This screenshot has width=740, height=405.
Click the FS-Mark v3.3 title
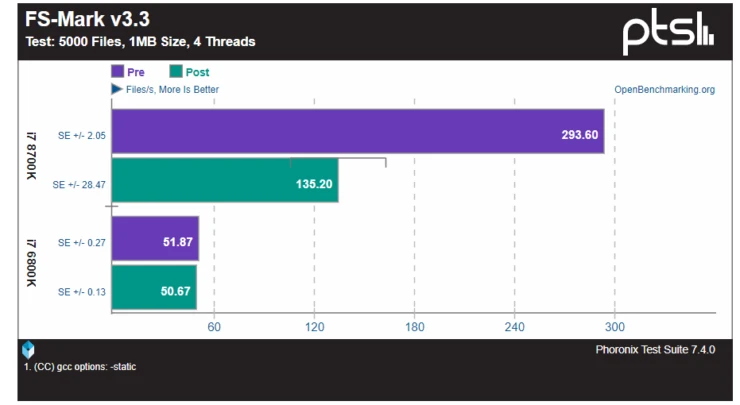pyautogui.click(x=80, y=21)
